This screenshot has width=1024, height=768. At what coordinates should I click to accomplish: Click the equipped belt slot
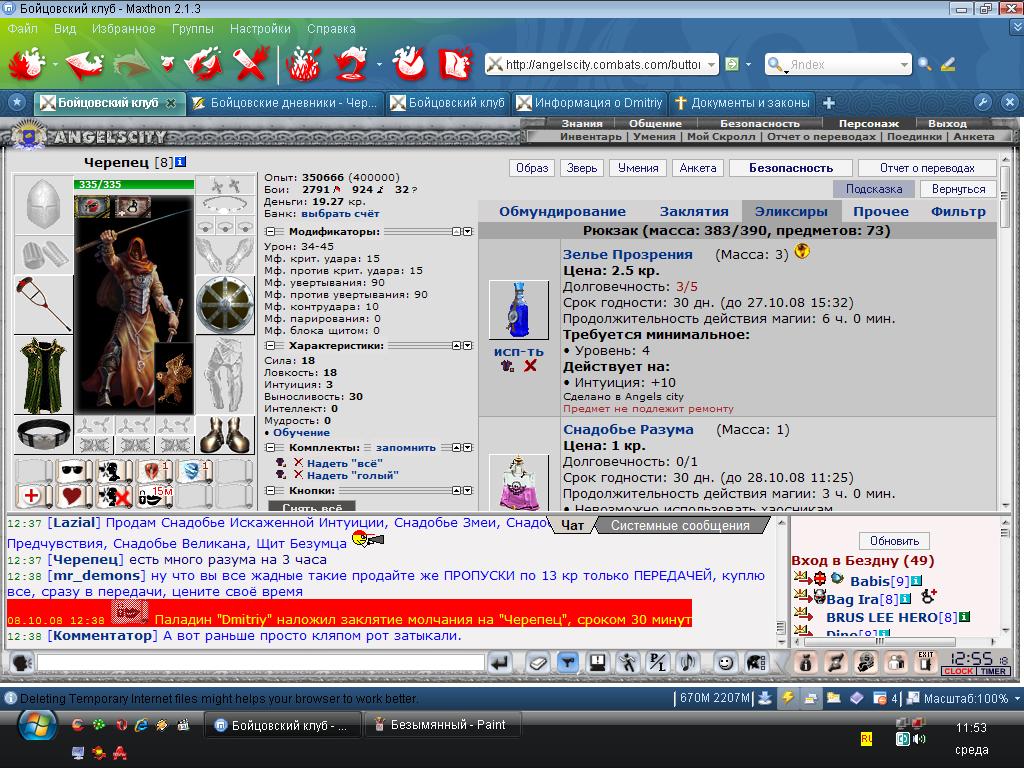point(43,434)
